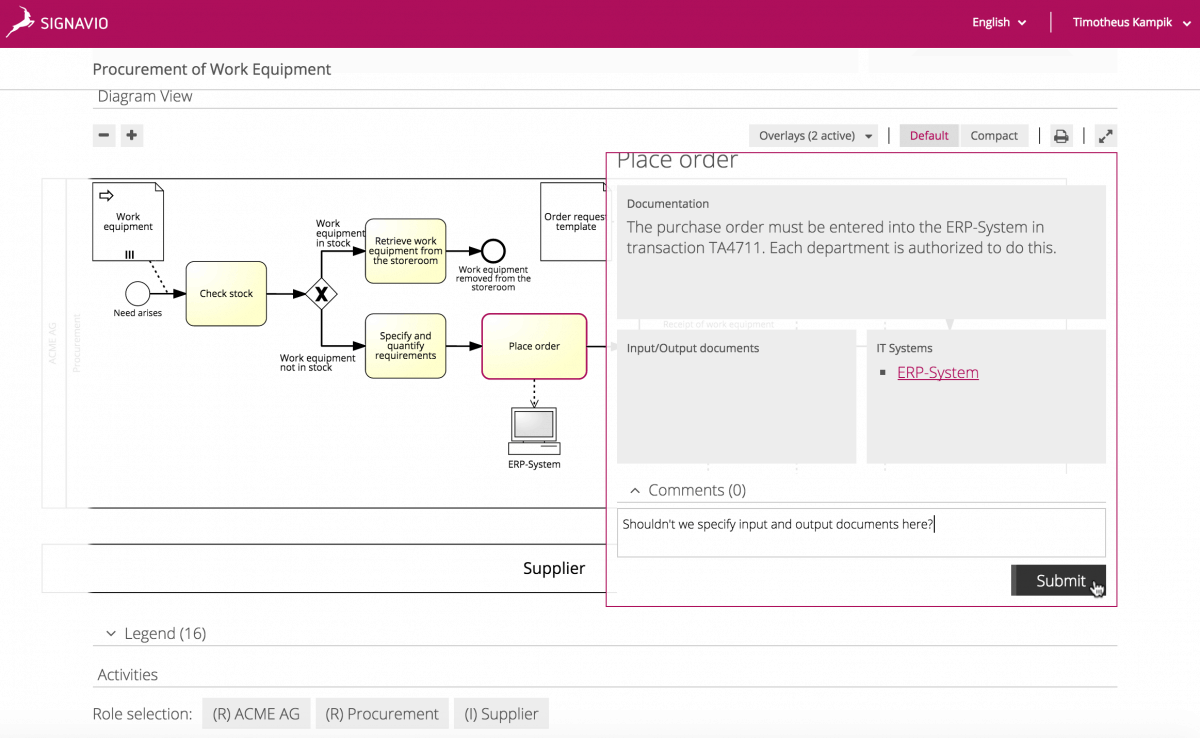Screen dimensions: 1200x738
Task: Zoom into the diagram with the plus icon
Action: (131, 135)
